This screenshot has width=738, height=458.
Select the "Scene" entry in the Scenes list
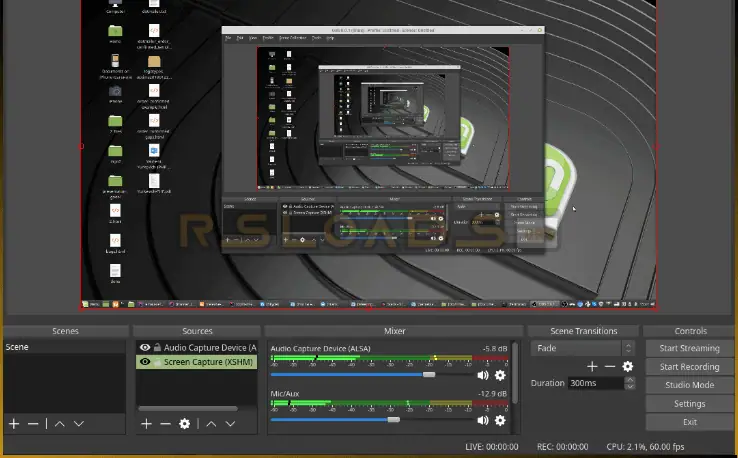tap(64, 347)
